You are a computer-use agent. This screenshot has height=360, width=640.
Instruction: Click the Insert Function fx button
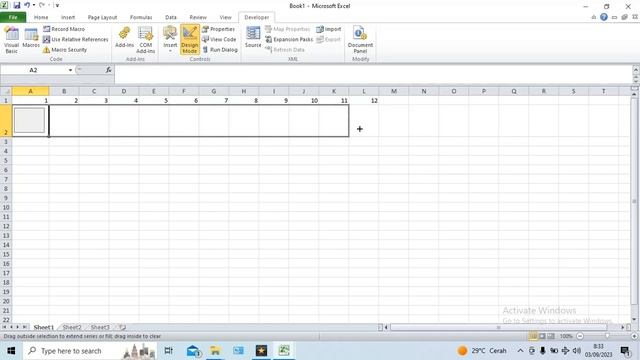(x=109, y=70)
